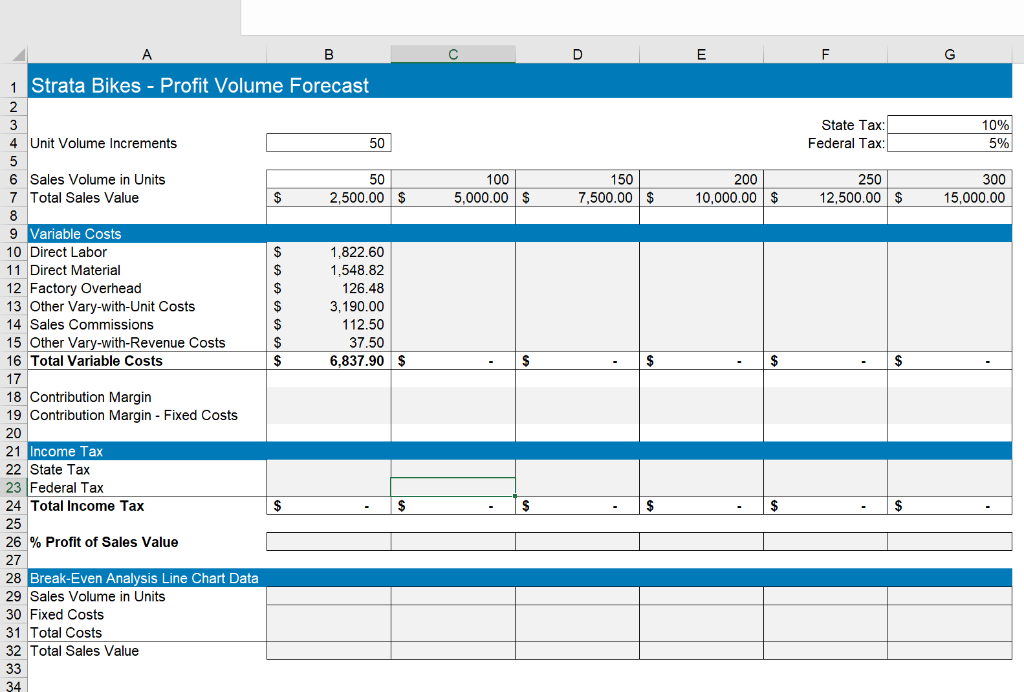The image size is (1024, 692).
Task: Click the Federal Tax 5% value cell
Action: point(948,142)
